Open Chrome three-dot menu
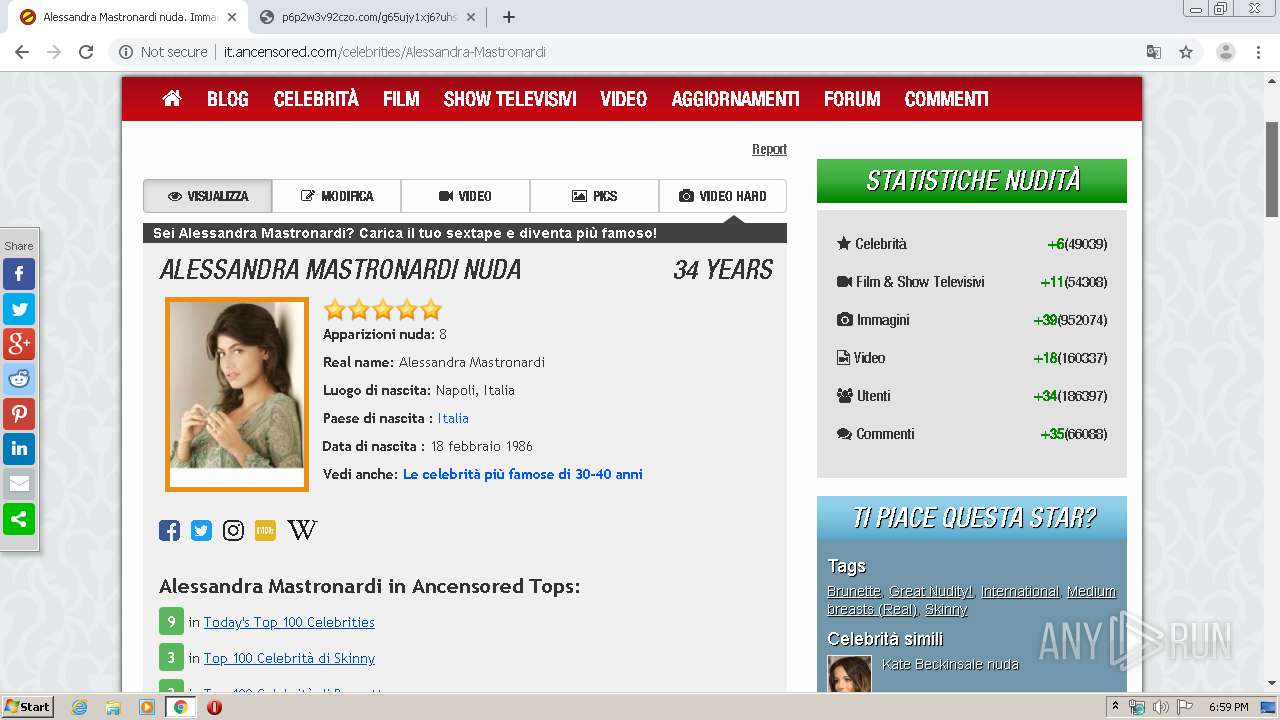Image resolution: width=1280 pixels, height=720 pixels. (x=1258, y=52)
